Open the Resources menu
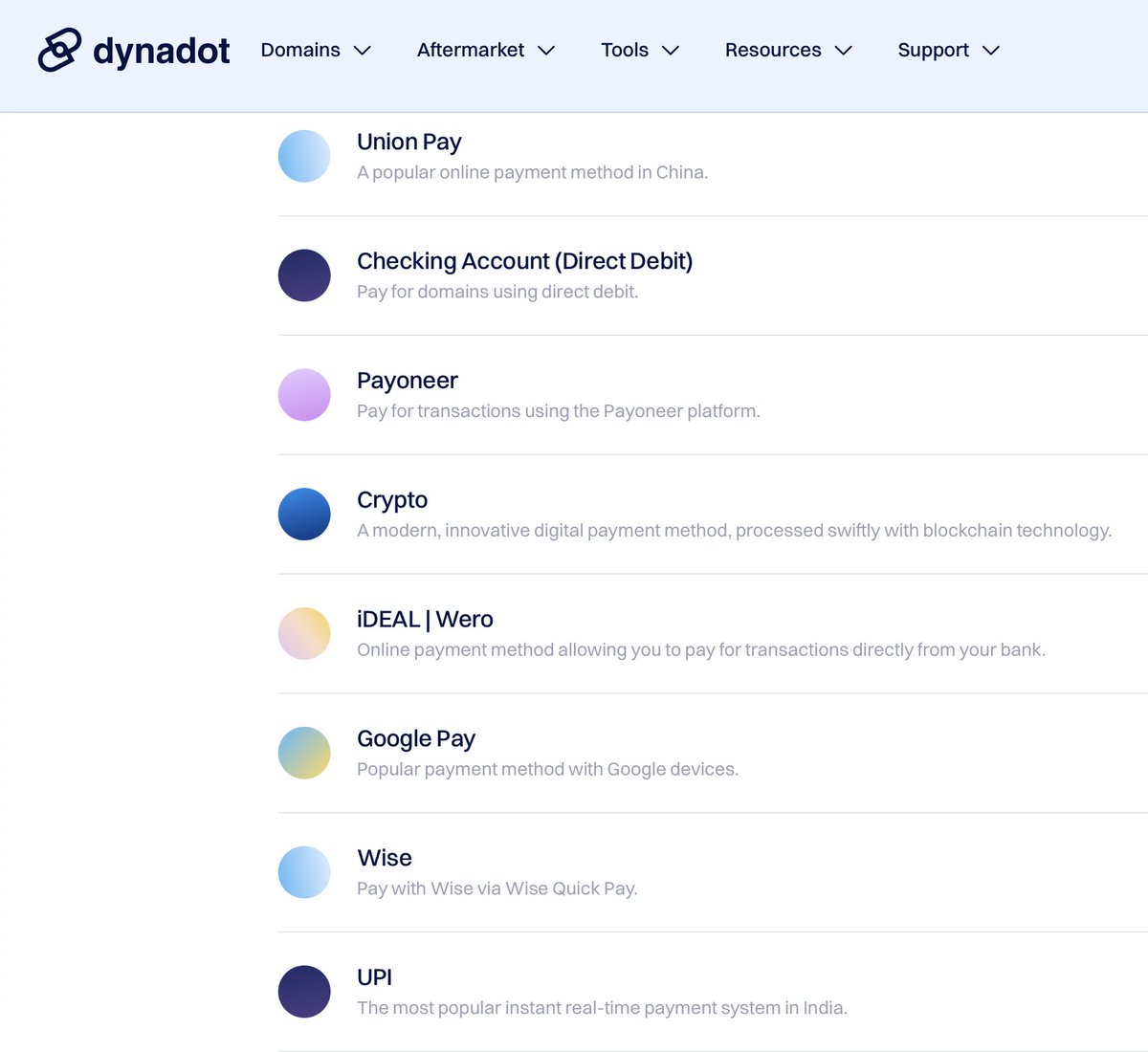Viewport: 1148px width, 1052px height. click(788, 50)
